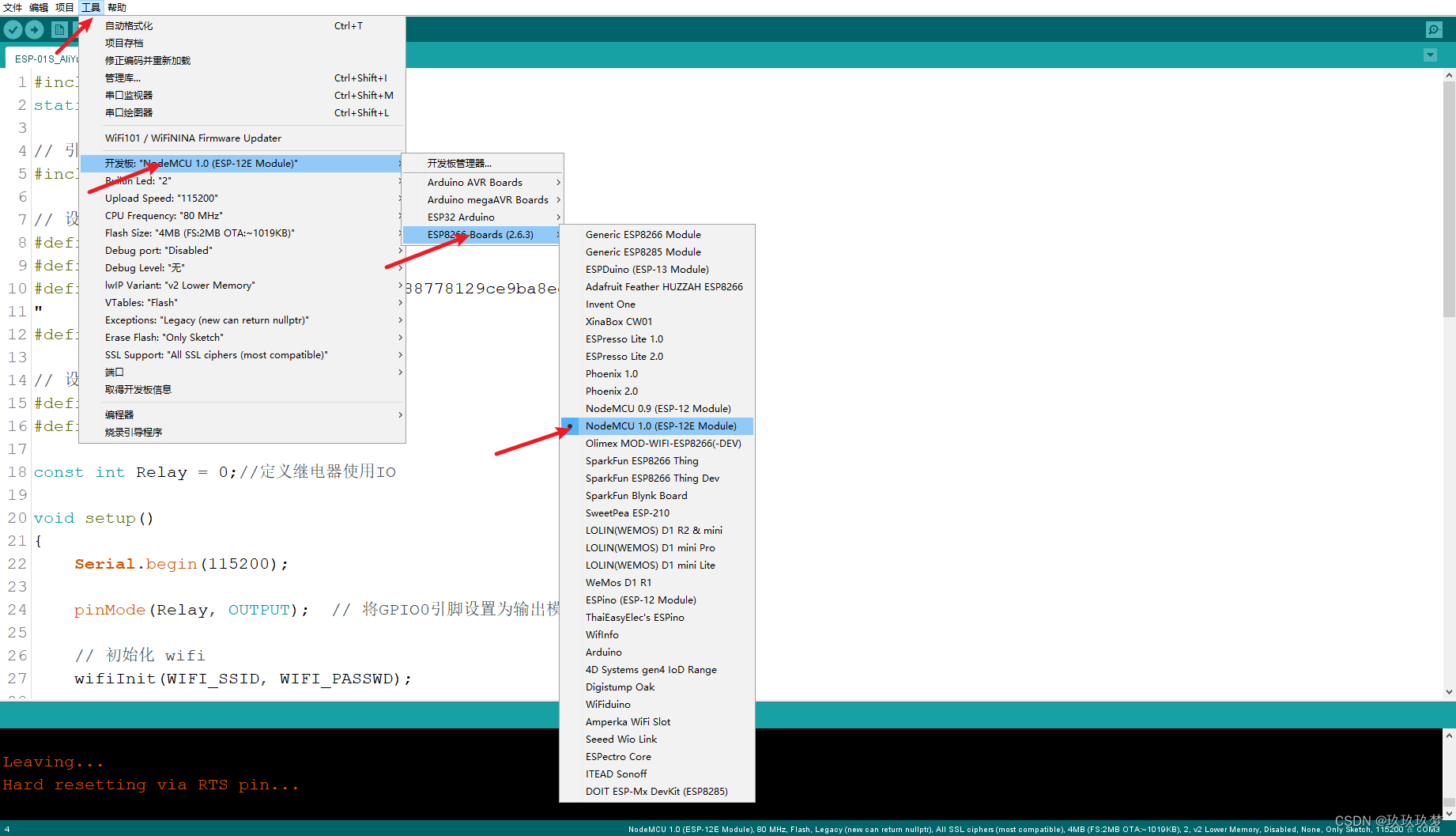Select the ESP-01S sketch tab

pyautogui.click(x=43, y=59)
